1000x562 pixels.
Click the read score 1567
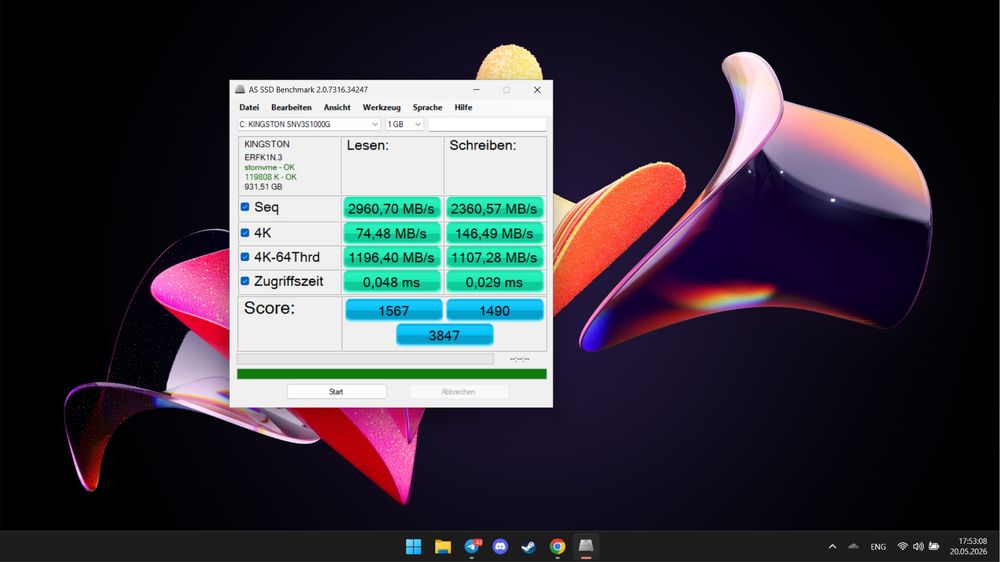[x=393, y=311]
